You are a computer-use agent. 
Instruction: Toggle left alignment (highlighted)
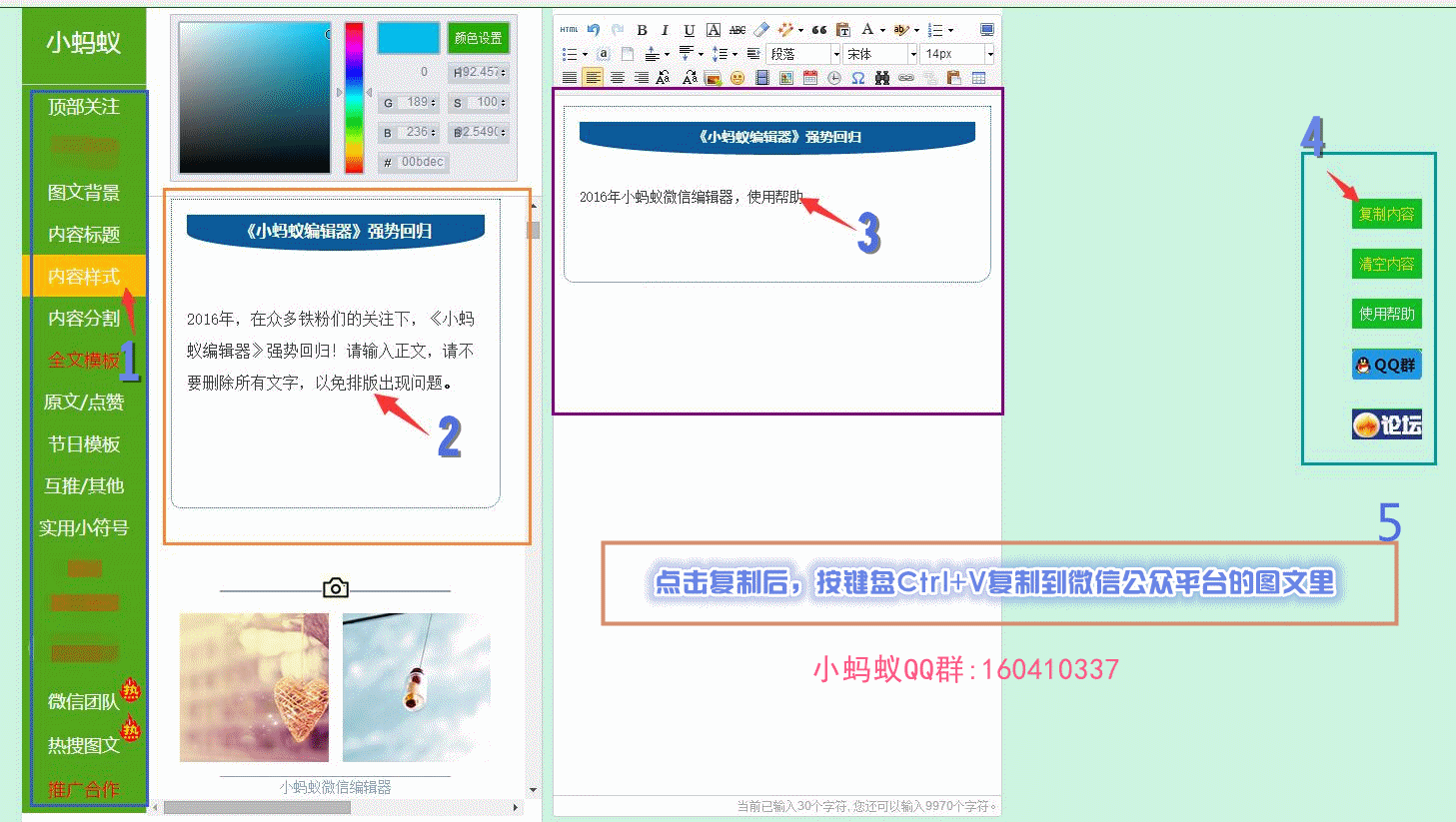pyautogui.click(x=594, y=78)
